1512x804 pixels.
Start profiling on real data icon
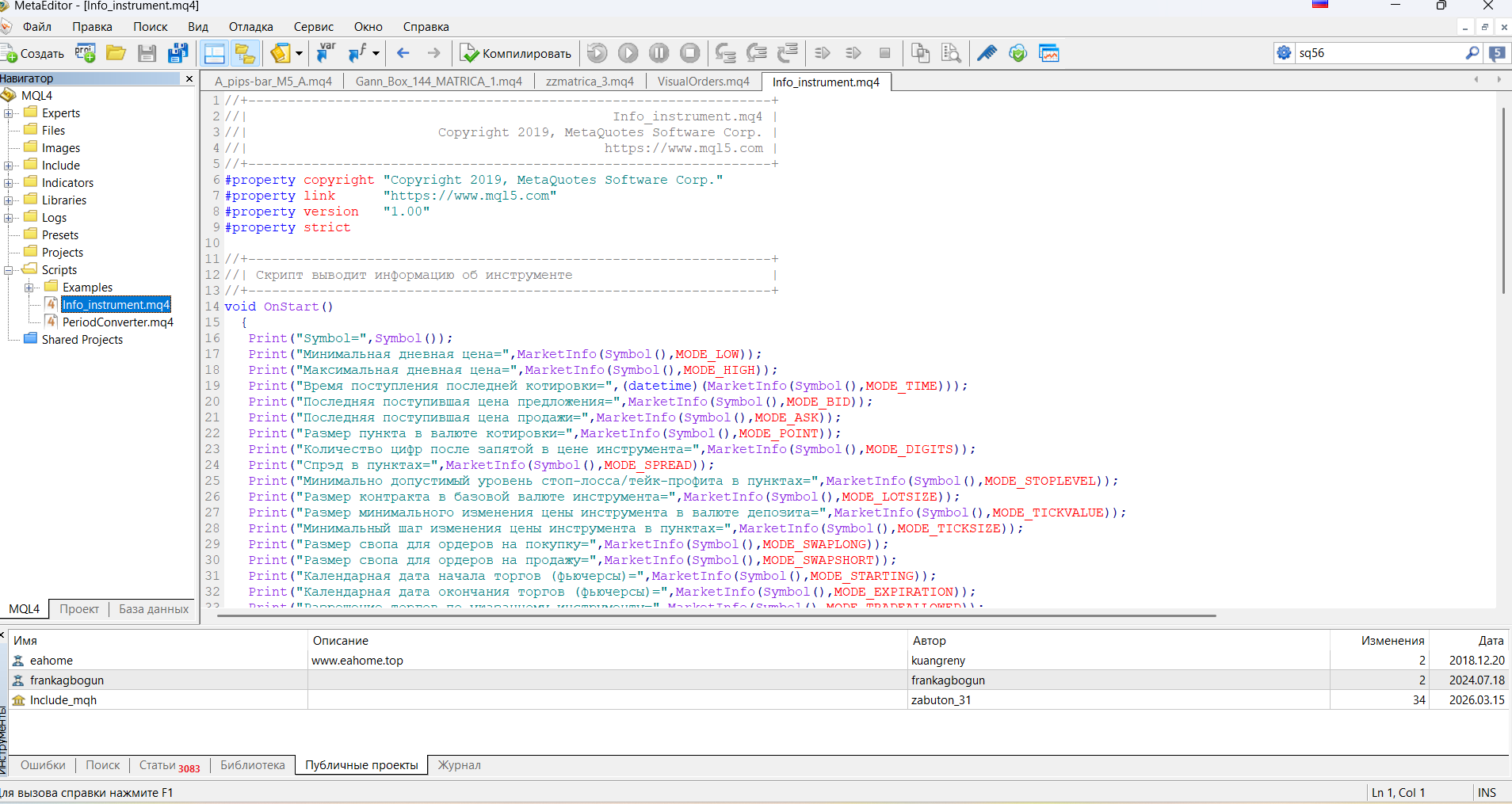click(x=823, y=53)
